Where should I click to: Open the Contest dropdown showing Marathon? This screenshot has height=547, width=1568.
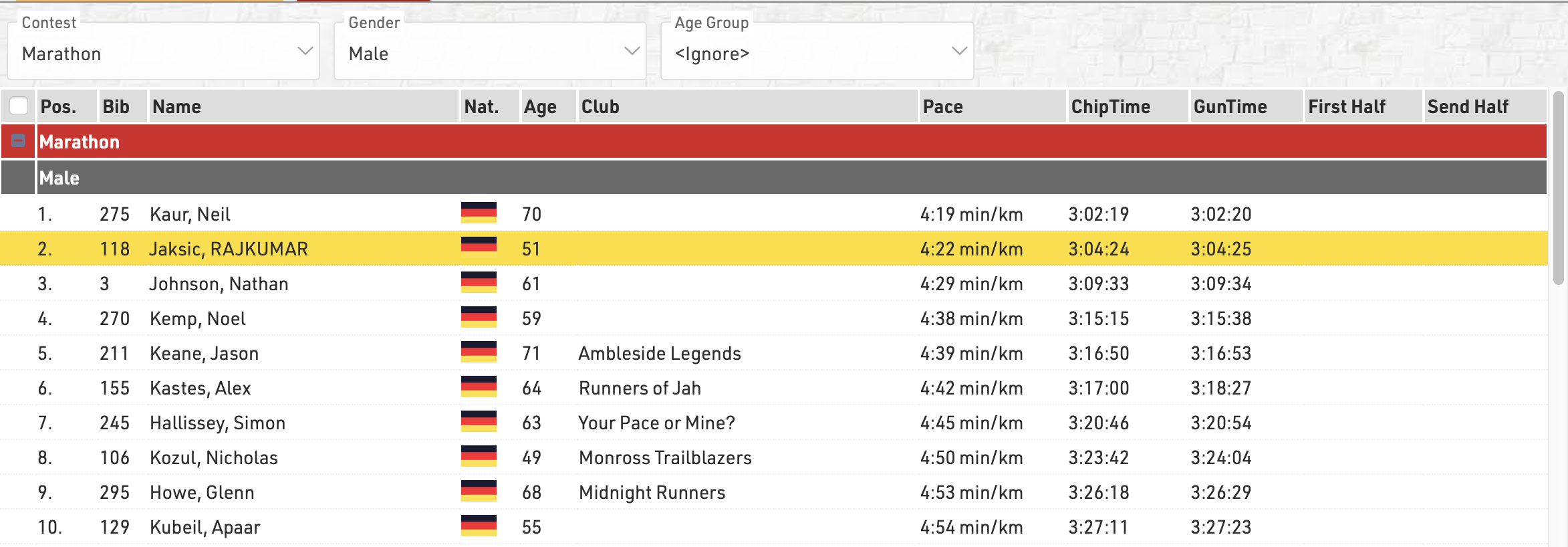163,53
